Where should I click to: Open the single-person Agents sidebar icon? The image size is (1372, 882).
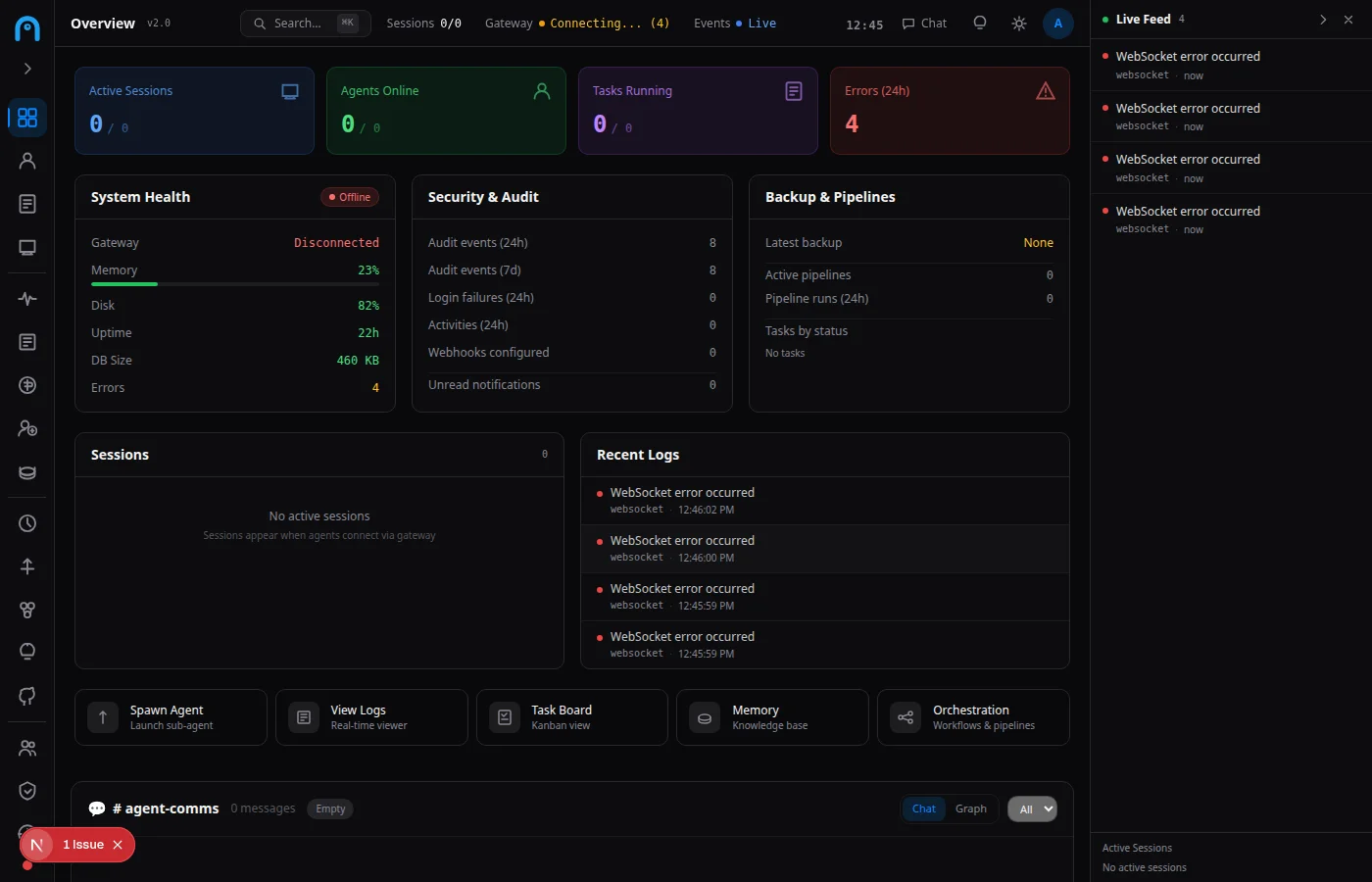(x=27, y=161)
